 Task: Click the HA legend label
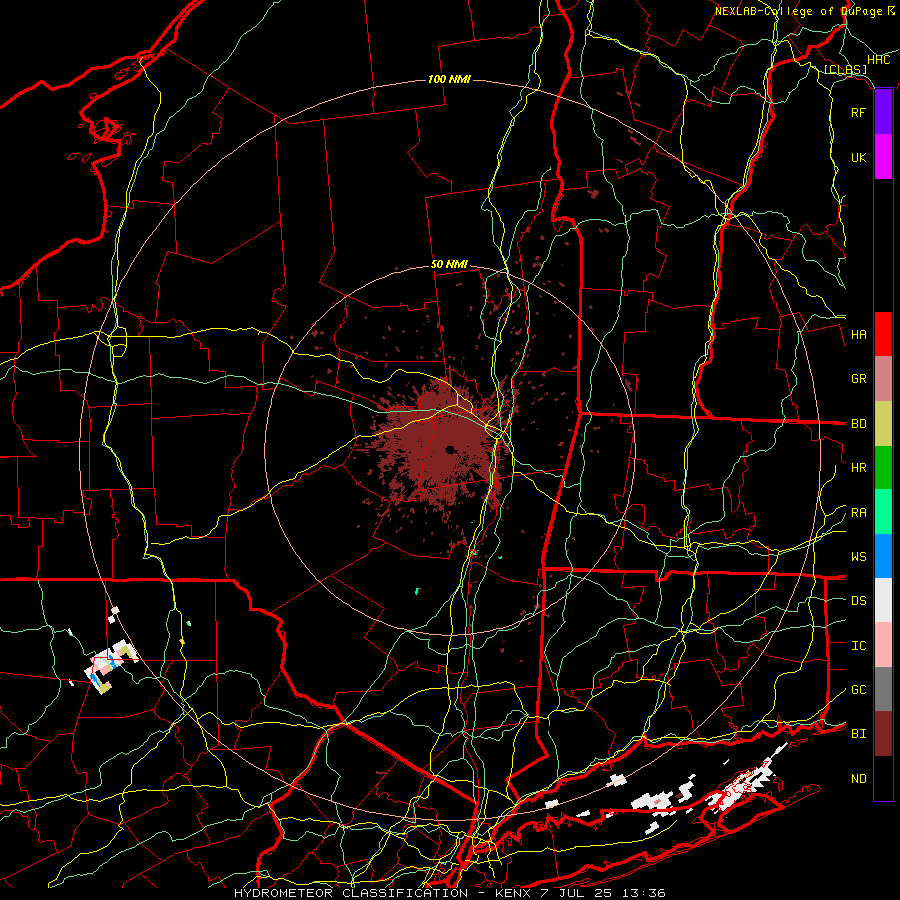pyautogui.click(x=858, y=335)
